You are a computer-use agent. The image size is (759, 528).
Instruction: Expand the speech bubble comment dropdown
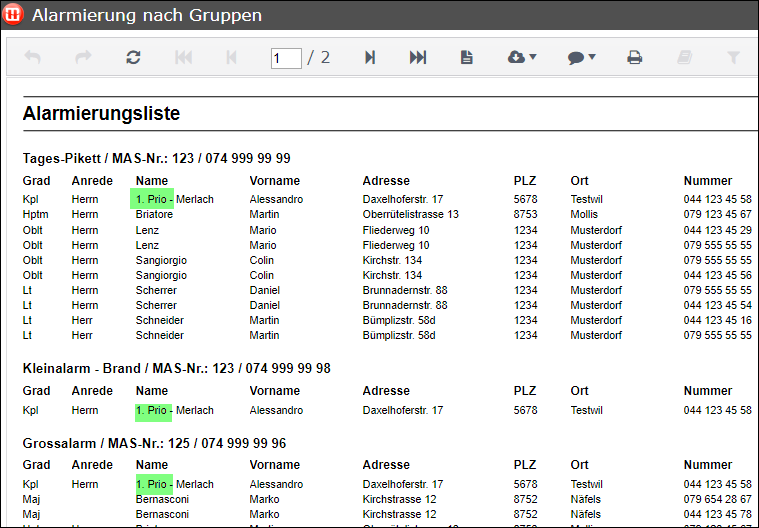(x=581, y=58)
